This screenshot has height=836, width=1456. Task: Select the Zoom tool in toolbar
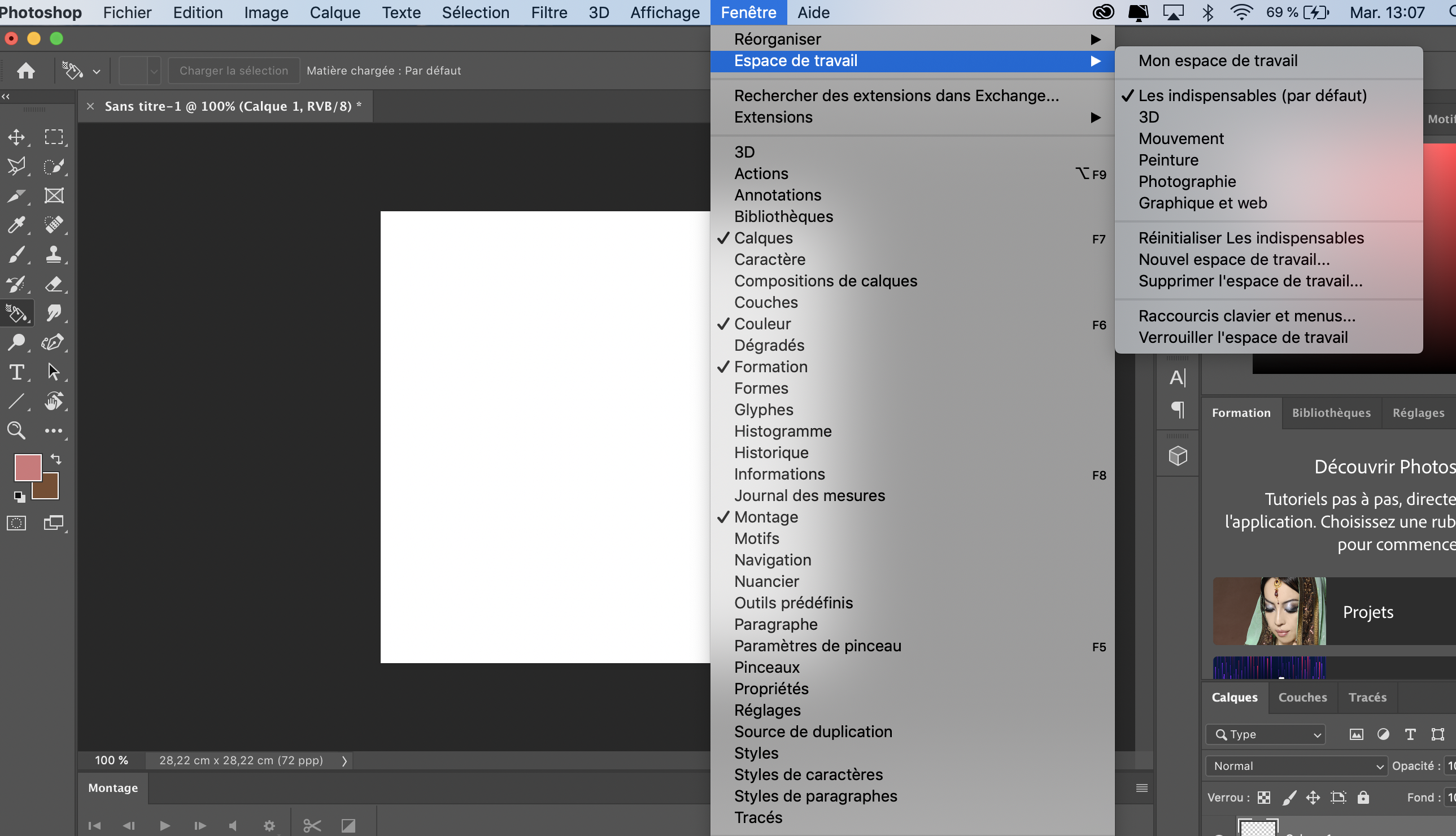16,430
